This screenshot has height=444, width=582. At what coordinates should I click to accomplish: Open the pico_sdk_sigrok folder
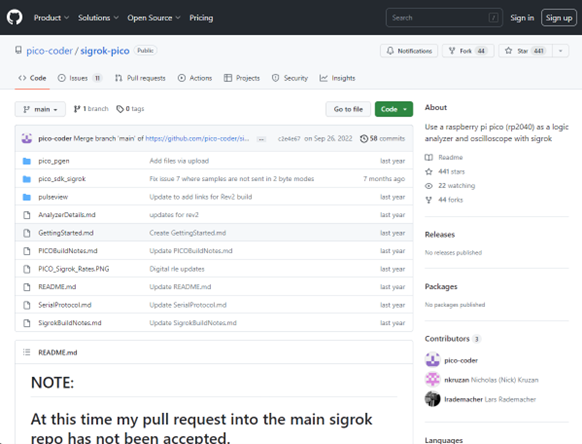pyautogui.click(x=62, y=179)
